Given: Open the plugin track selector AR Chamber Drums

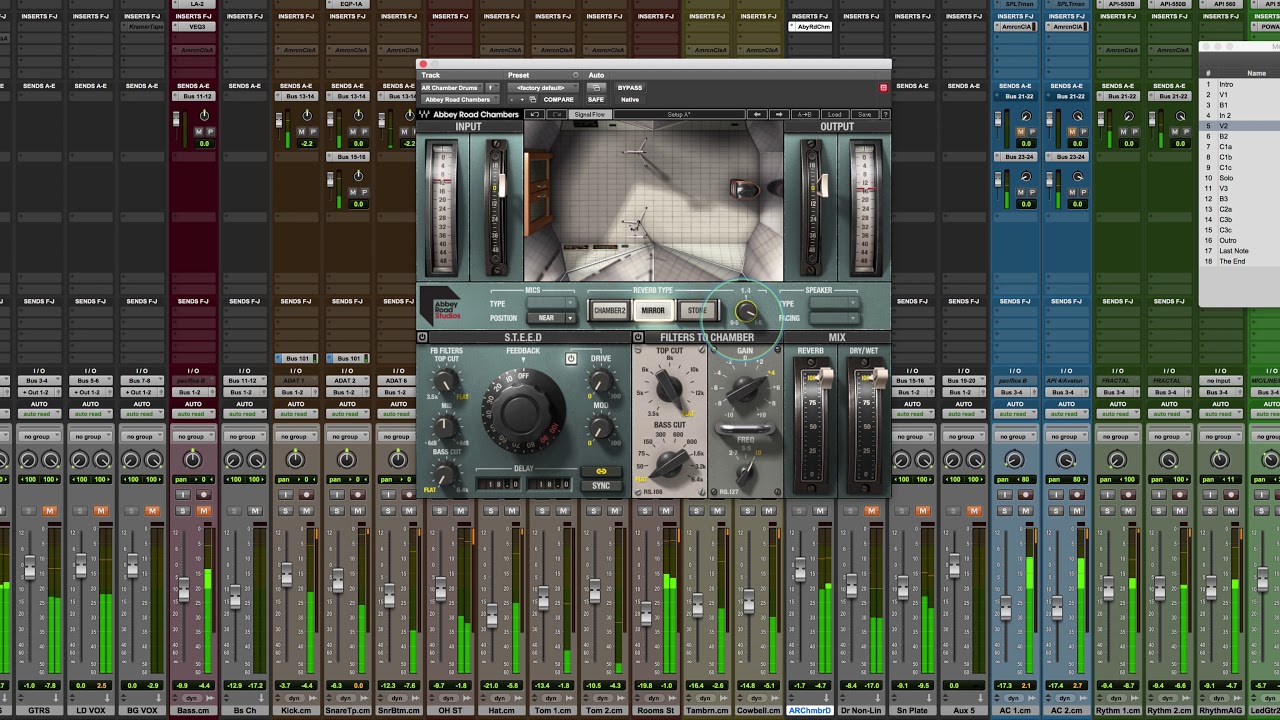Looking at the screenshot, I should click(451, 88).
